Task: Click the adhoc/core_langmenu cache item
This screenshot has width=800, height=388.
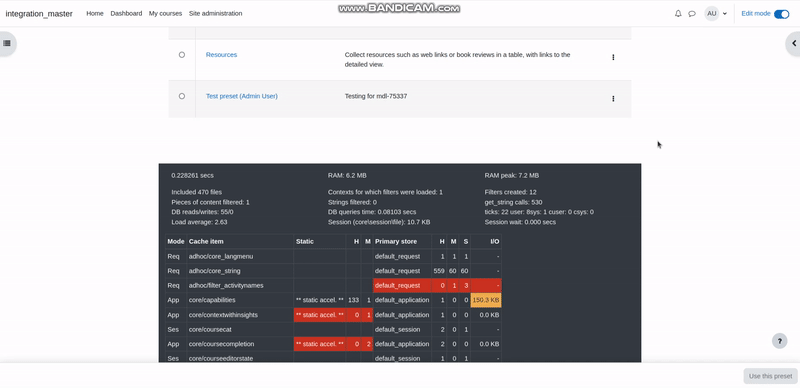Action: point(221,256)
